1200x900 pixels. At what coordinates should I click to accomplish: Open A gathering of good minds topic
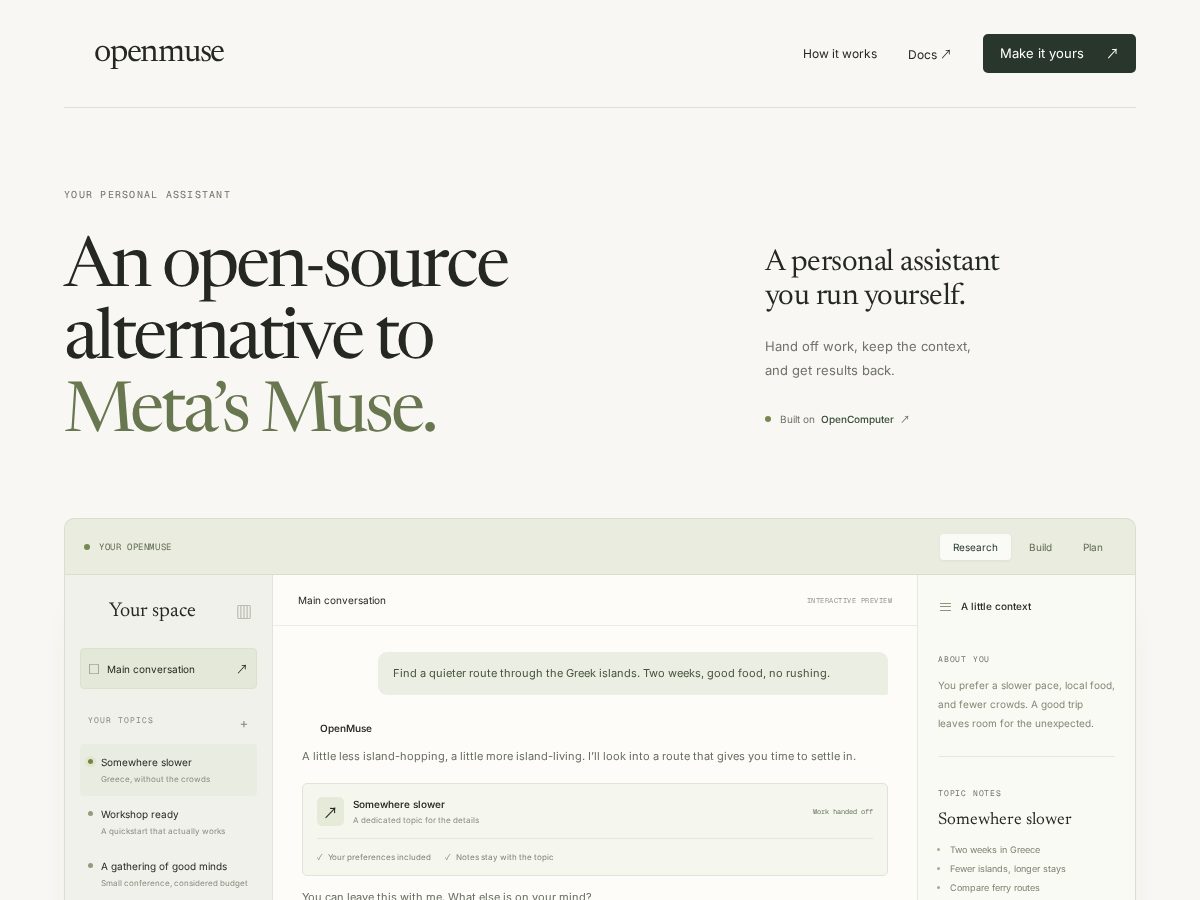pos(168,874)
